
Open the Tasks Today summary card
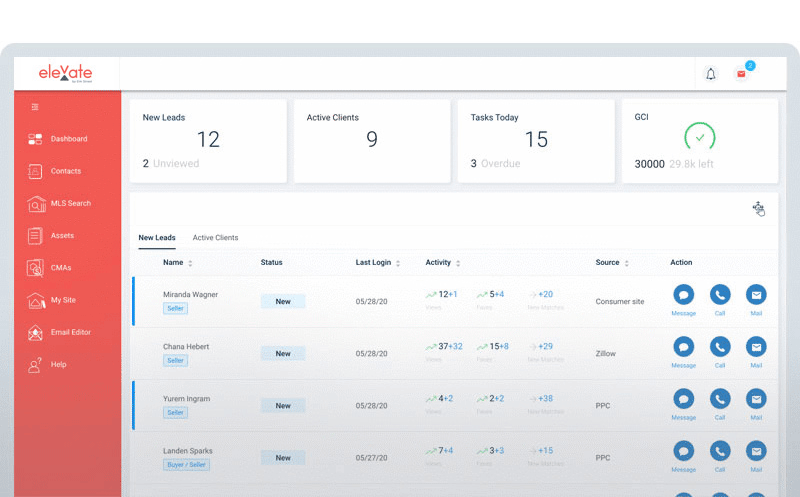(536, 141)
